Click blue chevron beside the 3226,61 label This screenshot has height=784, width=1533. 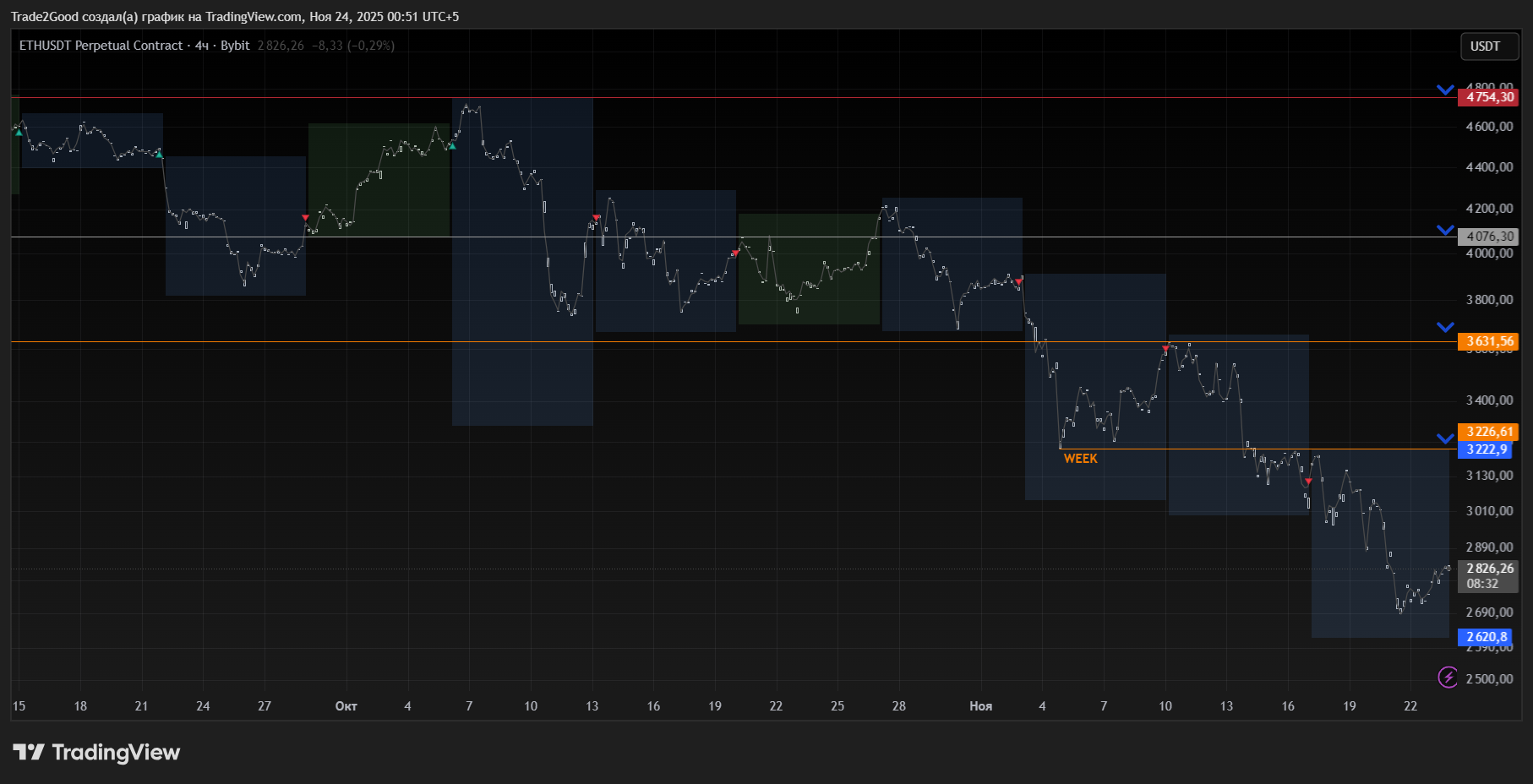pos(1445,438)
